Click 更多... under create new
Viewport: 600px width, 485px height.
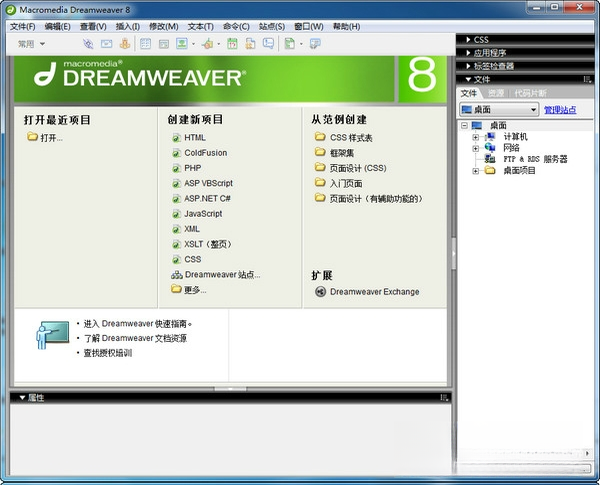coord(189,290)
